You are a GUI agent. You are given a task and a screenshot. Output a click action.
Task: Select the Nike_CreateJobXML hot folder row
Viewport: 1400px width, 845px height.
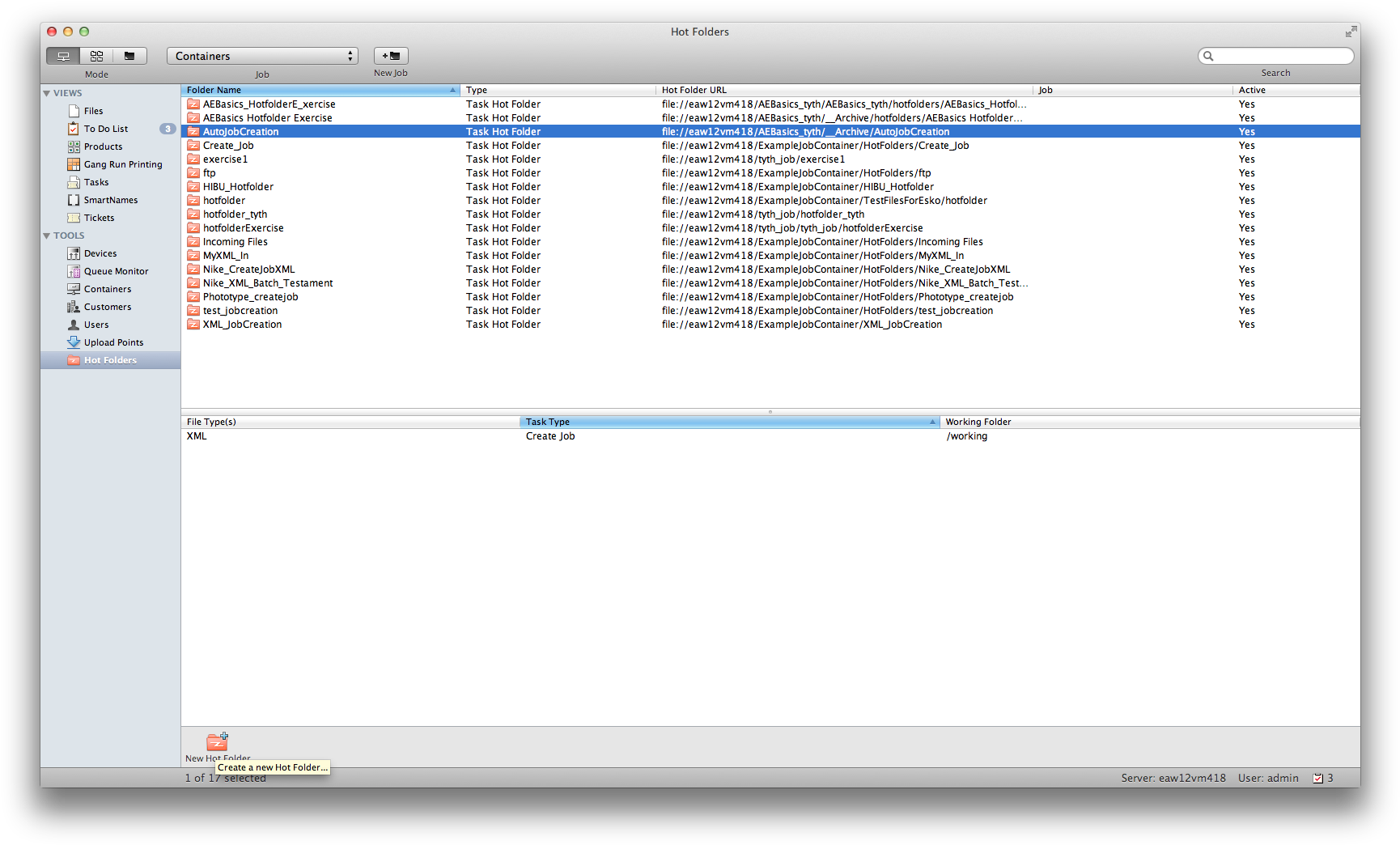pos(248,270)
